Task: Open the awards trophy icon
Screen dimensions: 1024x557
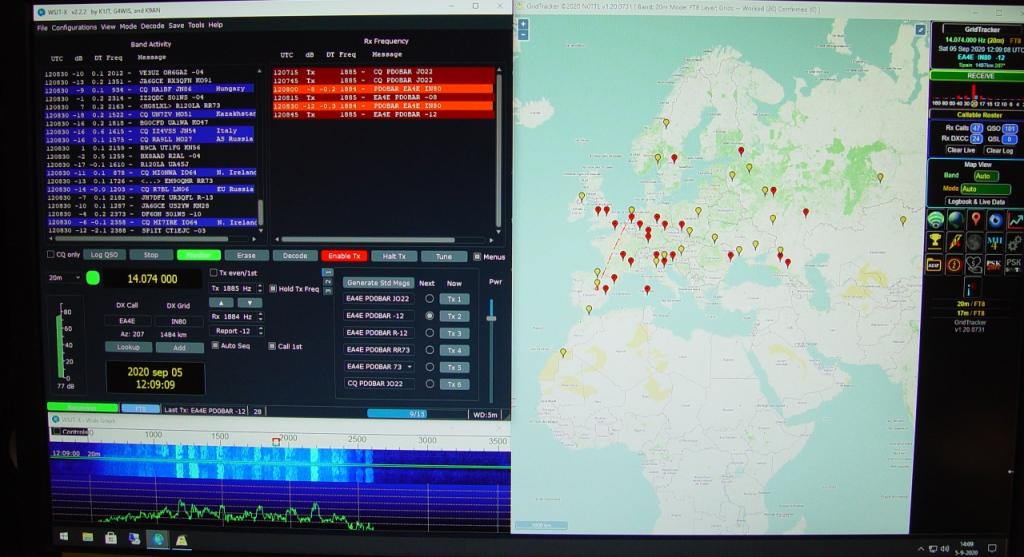Action: (x=936, y=242)
